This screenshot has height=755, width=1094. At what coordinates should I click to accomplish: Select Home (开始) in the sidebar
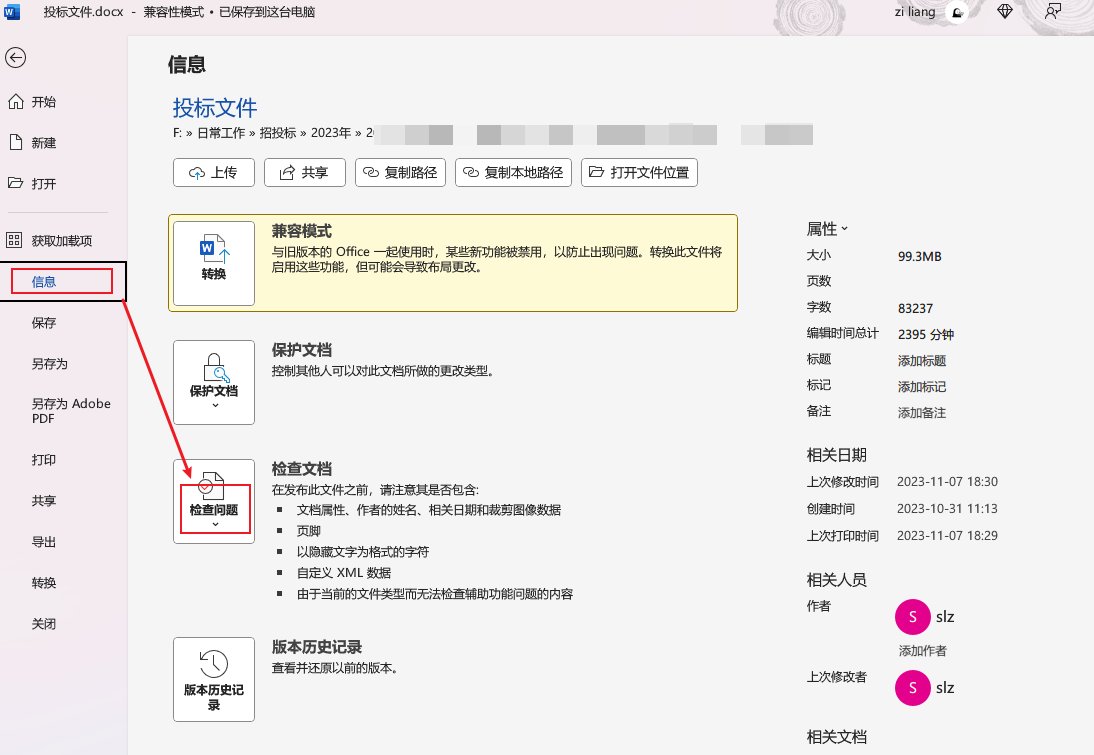click(44, 102)
